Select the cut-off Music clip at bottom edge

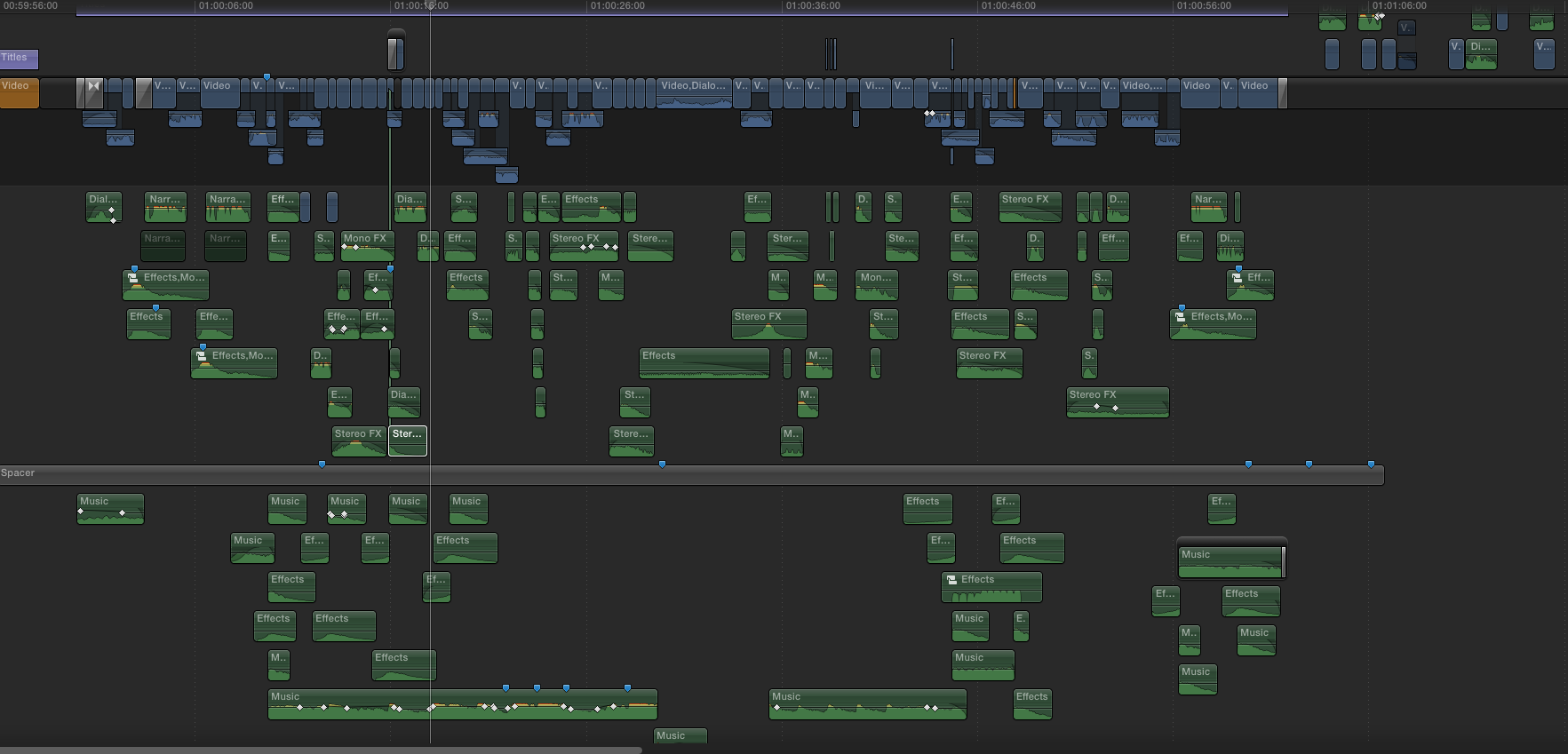pyautogui.click(x=680, y=736)
